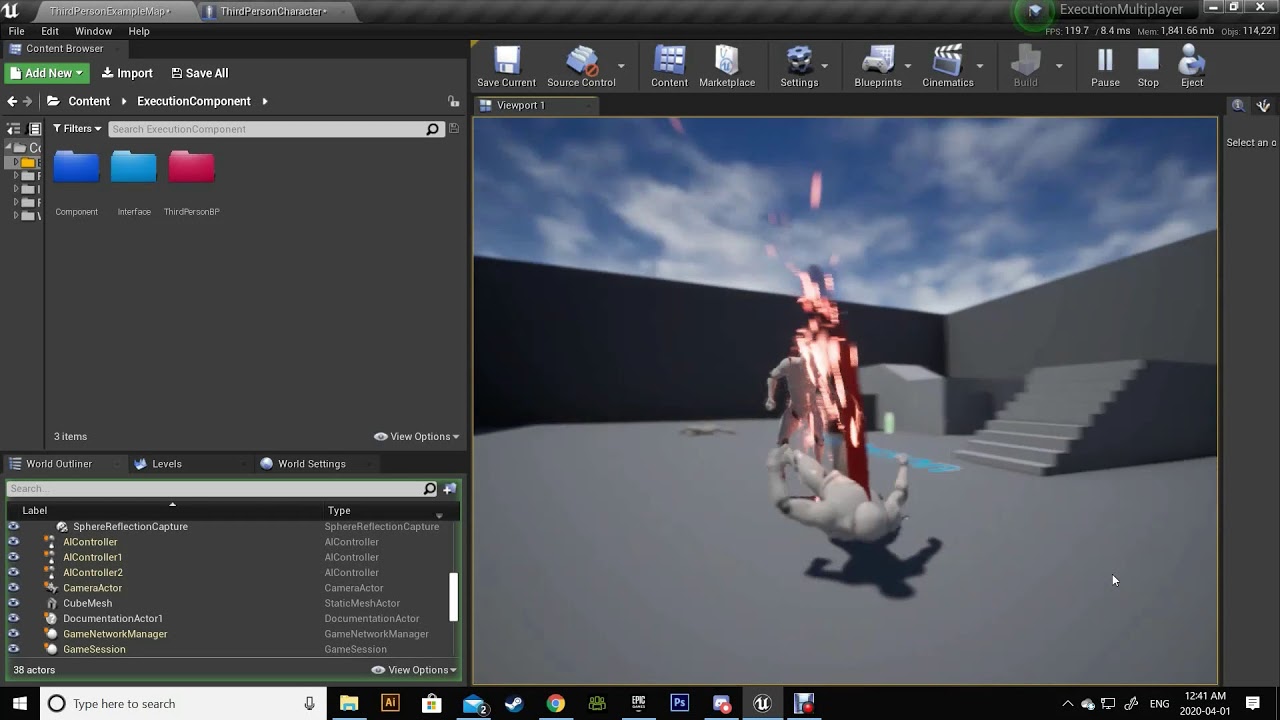
Task: Open the Settings toolbar icon
Action: coord(799,66)
